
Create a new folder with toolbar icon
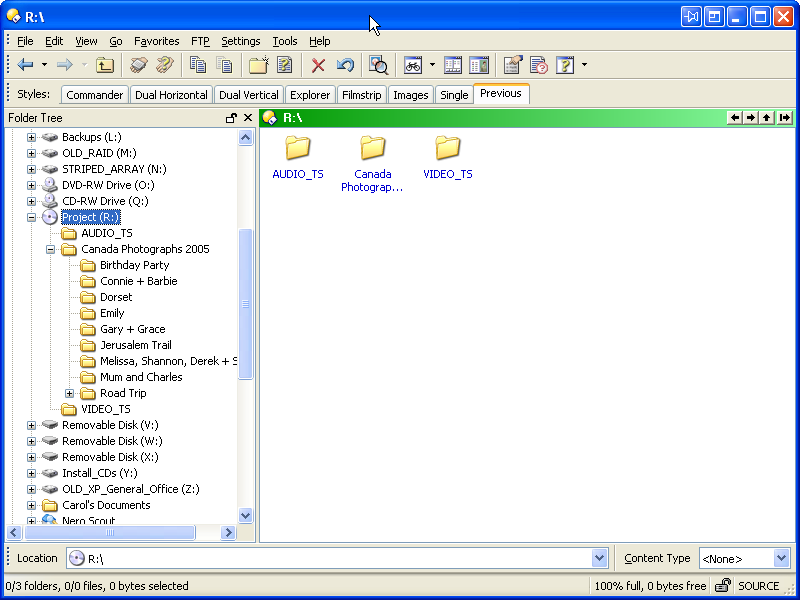258,65
